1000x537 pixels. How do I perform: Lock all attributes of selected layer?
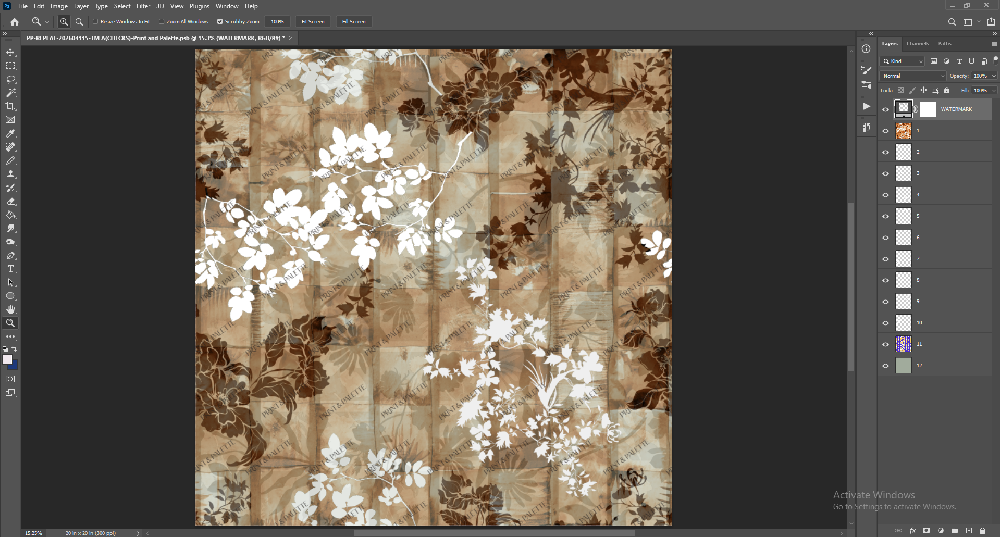click(946, 91)
